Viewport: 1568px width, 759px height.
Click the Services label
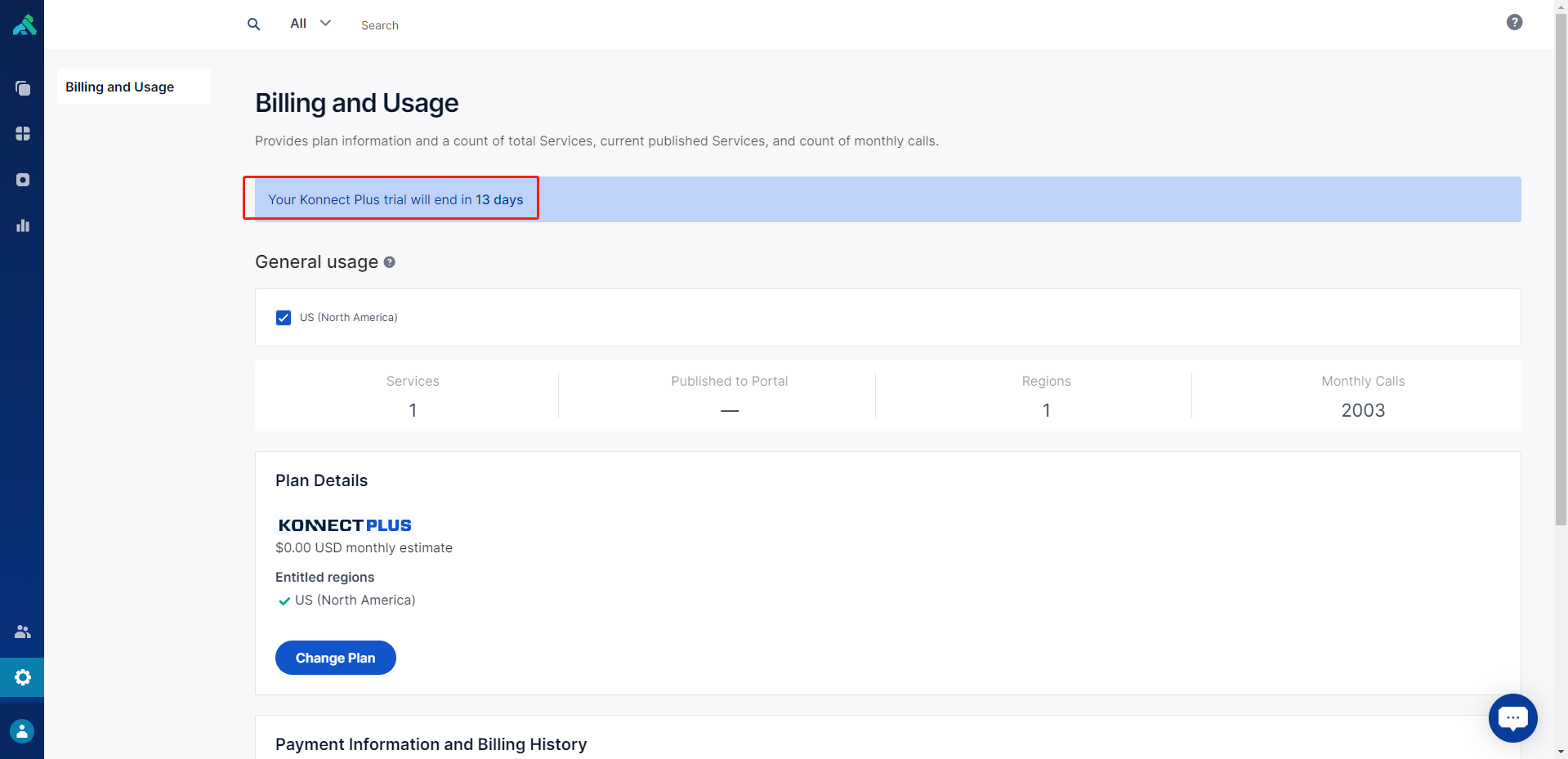click(413, 381)
